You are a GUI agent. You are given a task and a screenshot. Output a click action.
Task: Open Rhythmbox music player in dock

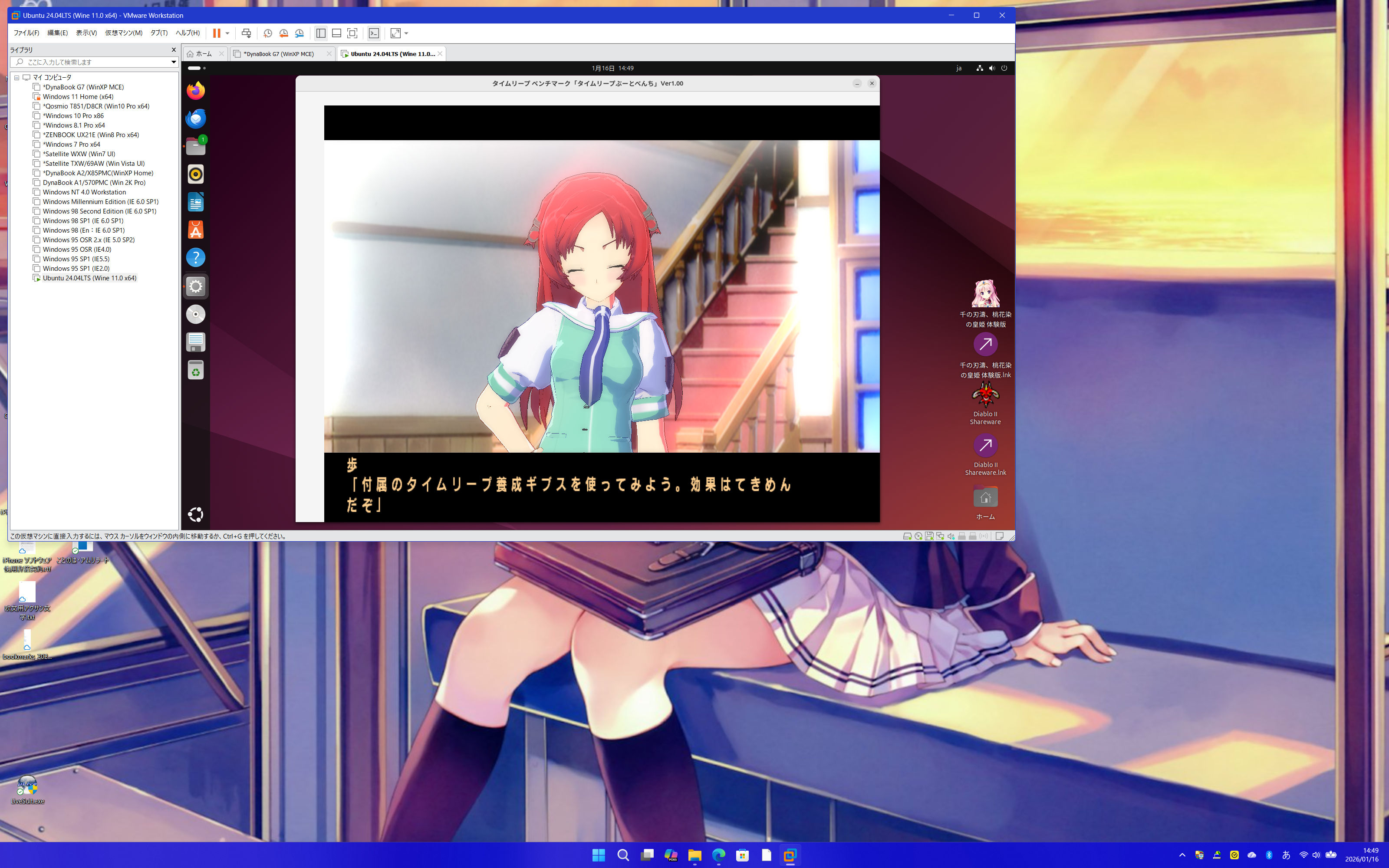tap(196, 174)
